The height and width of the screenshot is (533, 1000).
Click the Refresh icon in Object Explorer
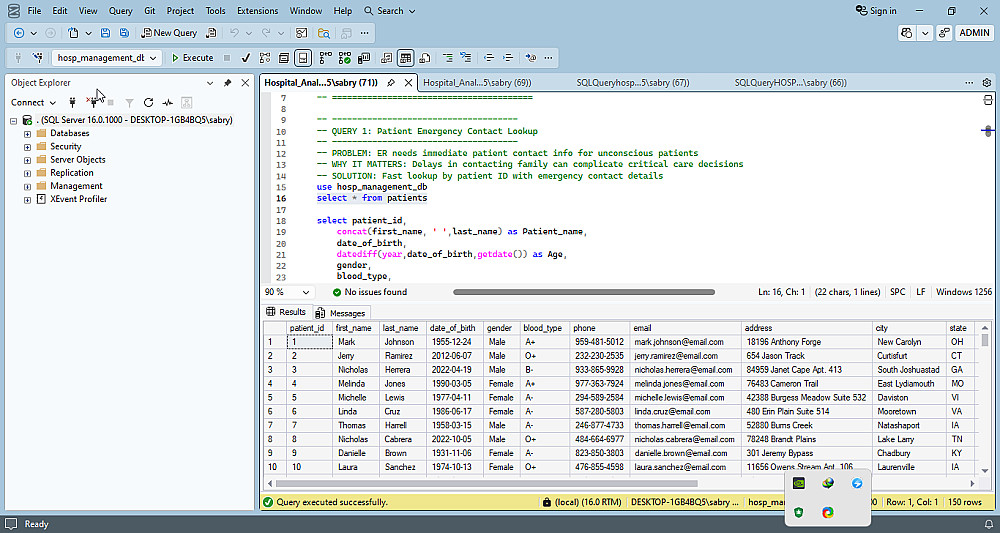148,102
